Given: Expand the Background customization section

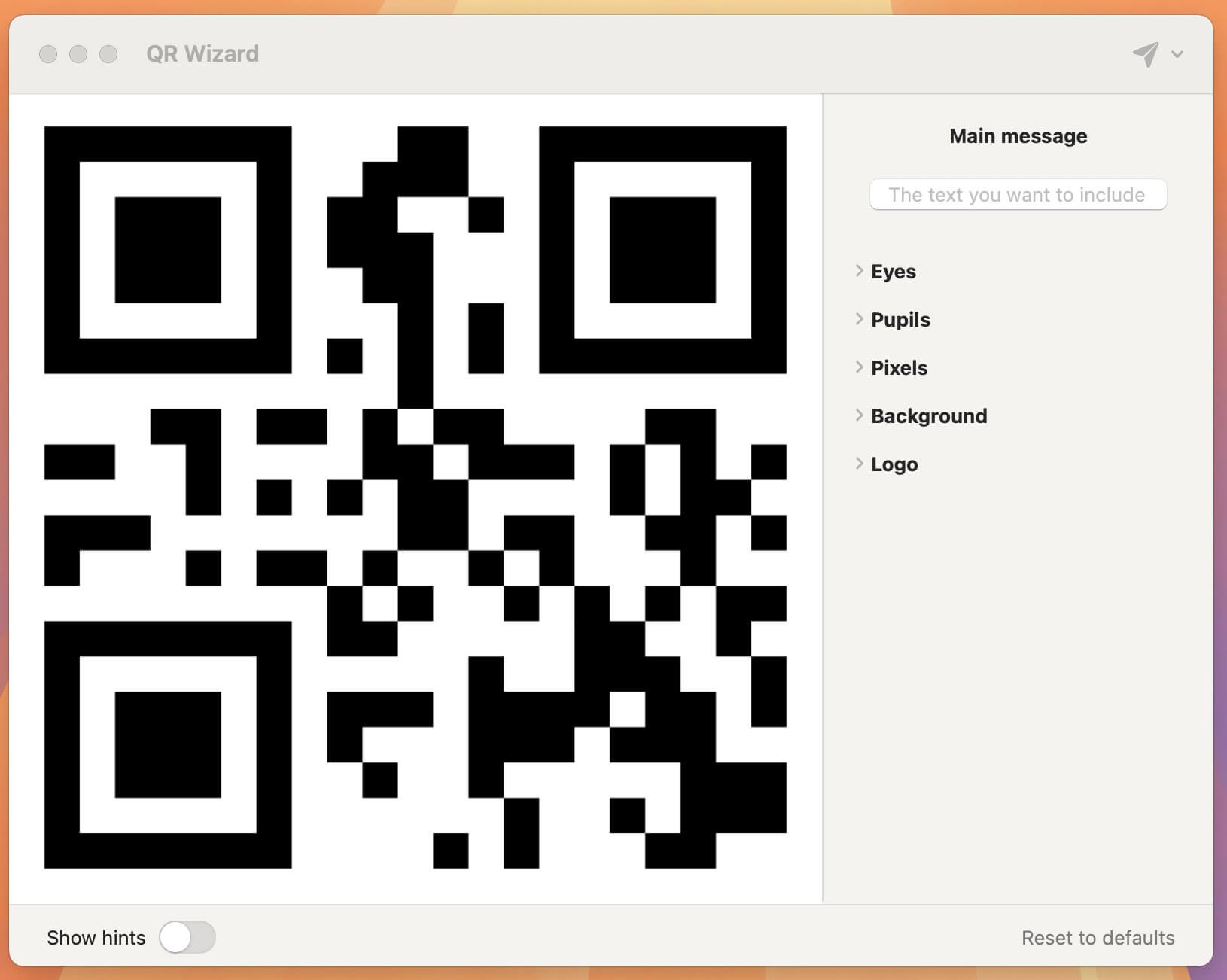Looking at the screenshot, I should (929, 415).
